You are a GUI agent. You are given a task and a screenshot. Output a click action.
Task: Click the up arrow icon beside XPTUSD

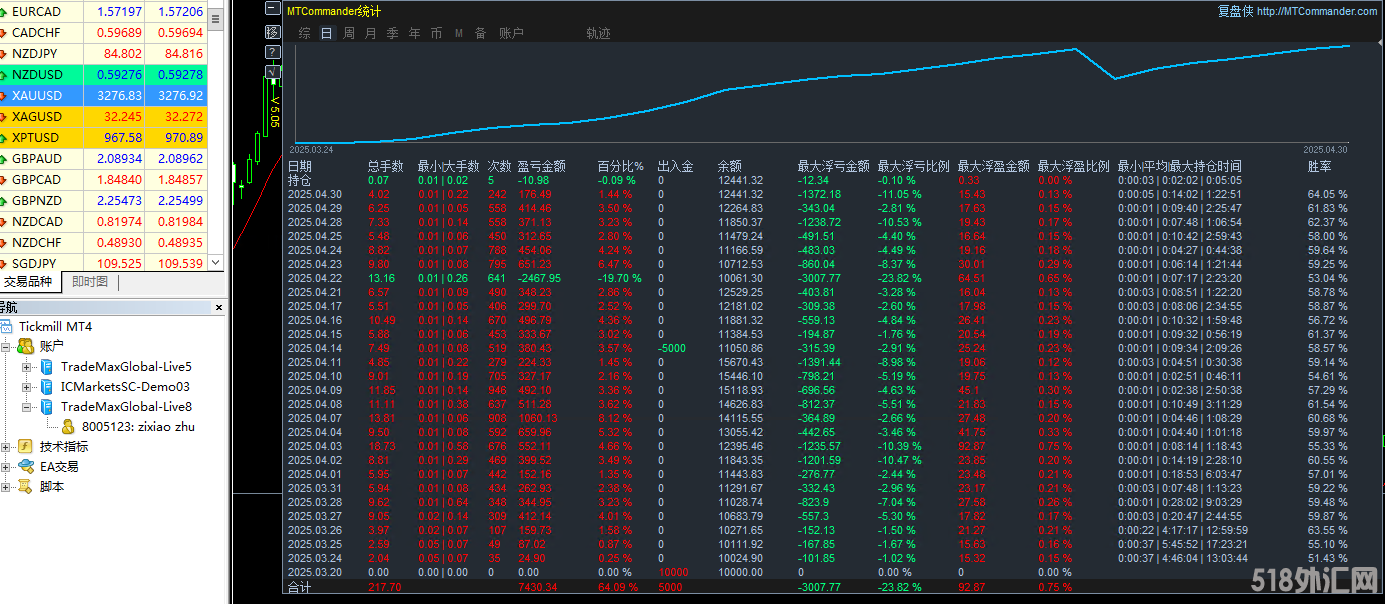pyautogui.click(x=3, y=138)
